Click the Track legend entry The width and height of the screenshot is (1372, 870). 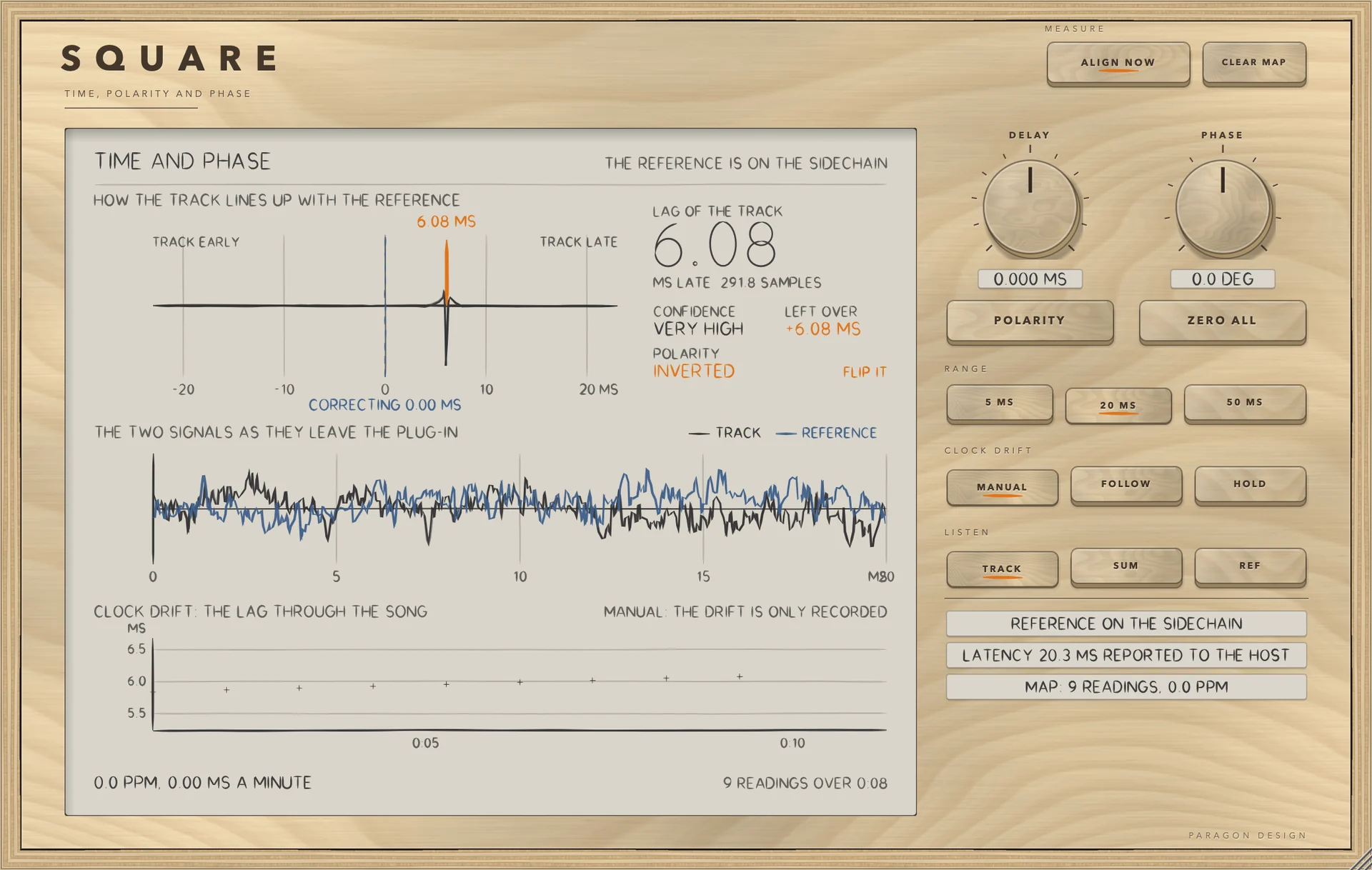tap(725, 433)
